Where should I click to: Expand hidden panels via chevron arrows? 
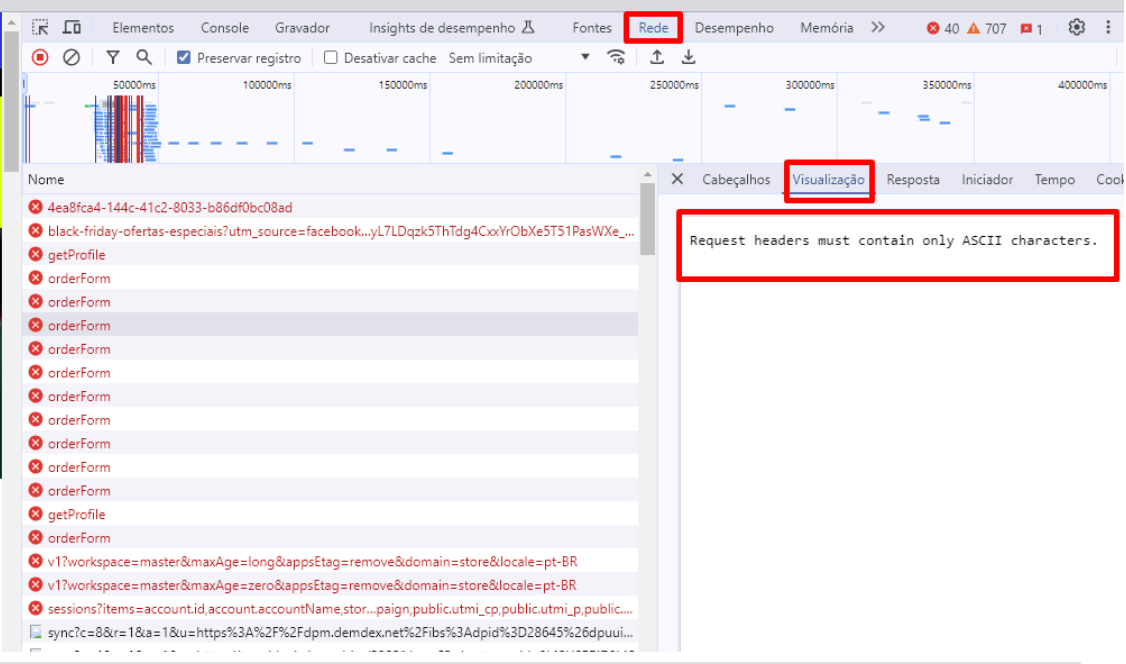(878, 27)
